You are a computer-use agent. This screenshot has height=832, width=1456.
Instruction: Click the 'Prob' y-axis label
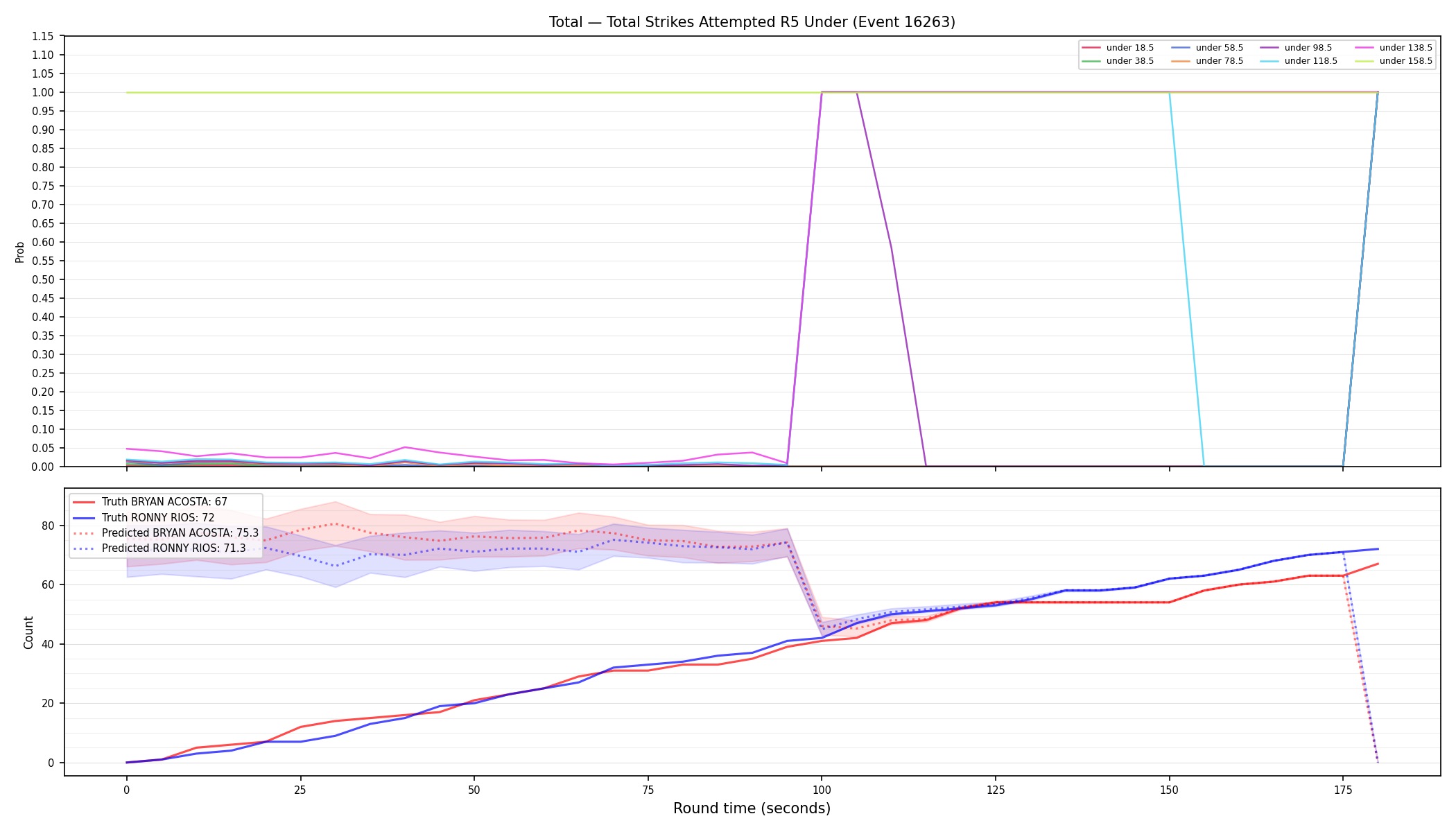coord(19,252)
